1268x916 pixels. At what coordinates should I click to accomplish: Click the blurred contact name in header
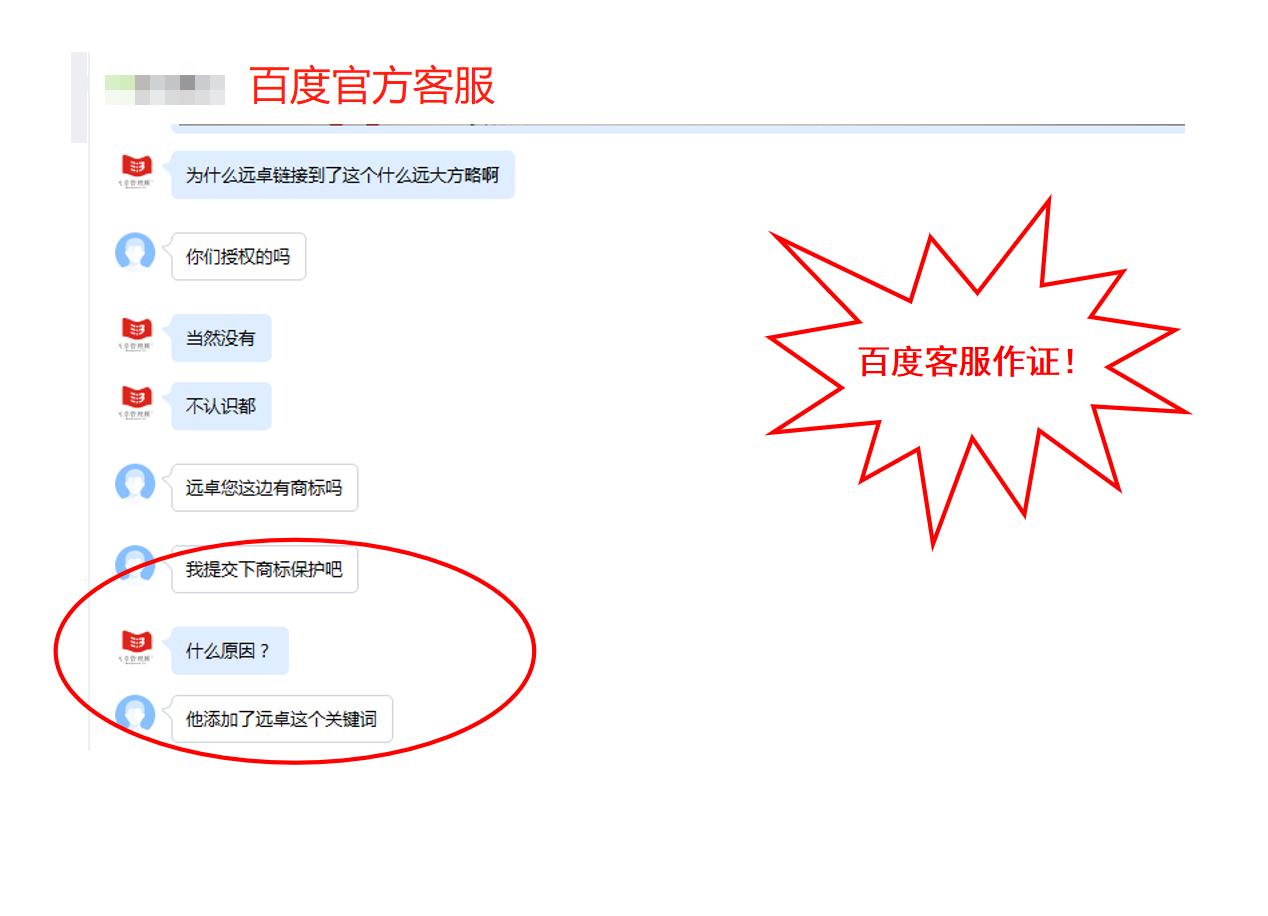(165, 88)
